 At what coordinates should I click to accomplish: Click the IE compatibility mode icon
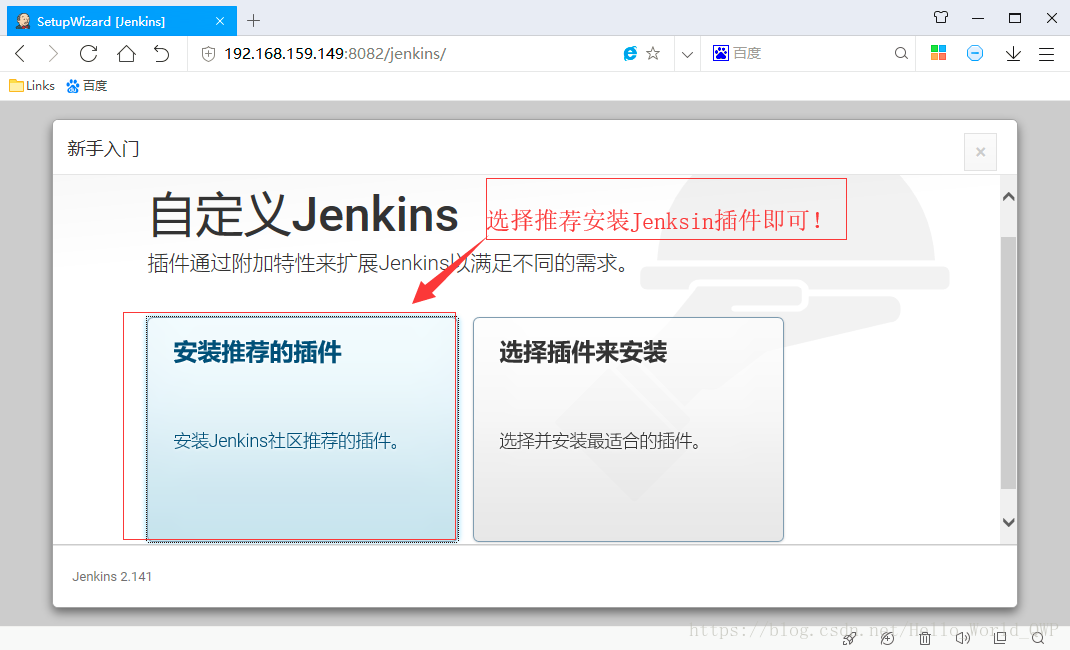coord(631,53)
